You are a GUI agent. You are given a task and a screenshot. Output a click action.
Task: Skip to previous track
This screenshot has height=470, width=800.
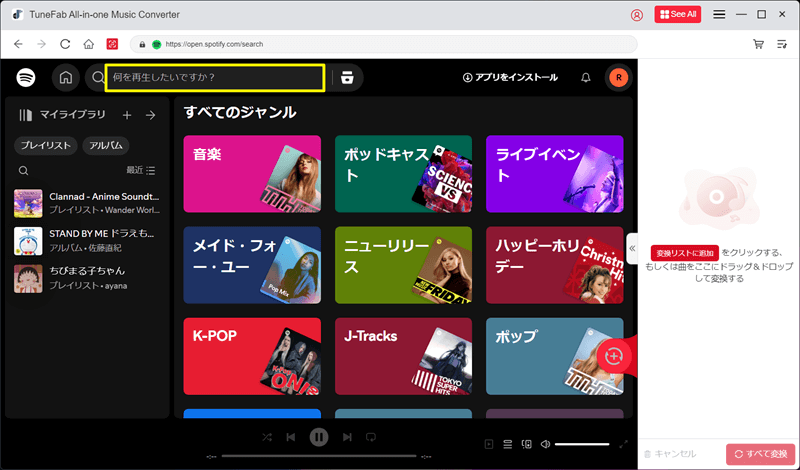click(291, 437)
